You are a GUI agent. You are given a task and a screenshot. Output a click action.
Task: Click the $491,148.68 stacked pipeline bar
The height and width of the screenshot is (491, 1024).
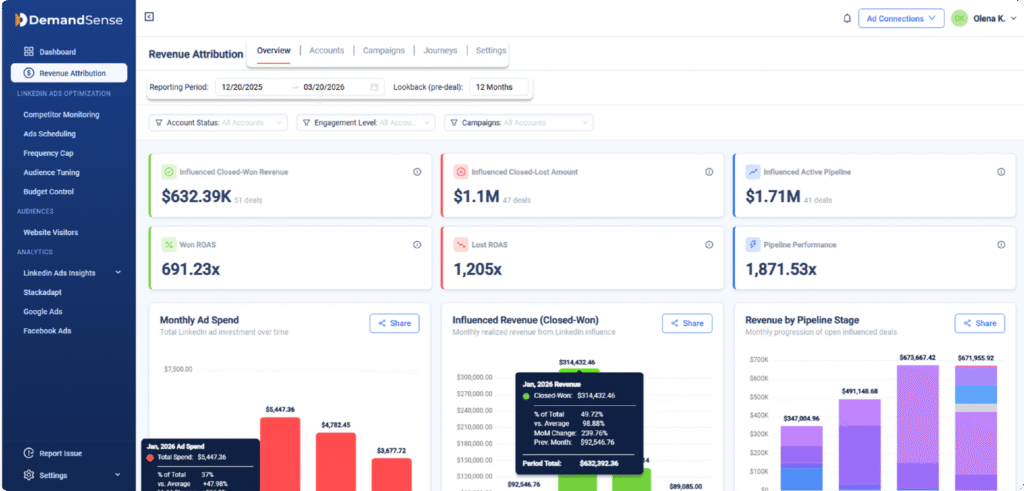pyautogui.click(x=859, y=445)
